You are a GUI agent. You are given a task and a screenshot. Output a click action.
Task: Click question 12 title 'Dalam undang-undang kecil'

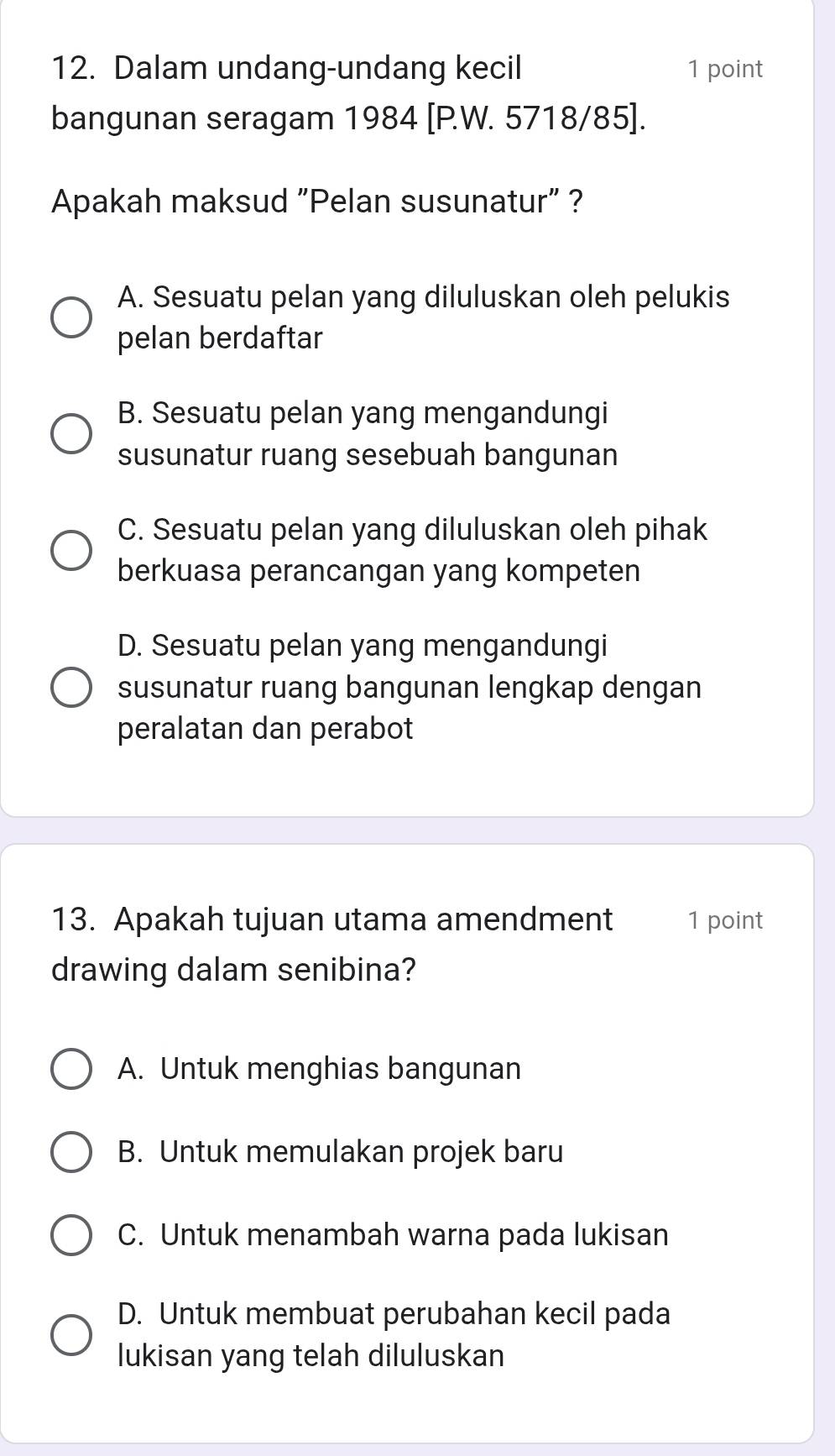317,68
